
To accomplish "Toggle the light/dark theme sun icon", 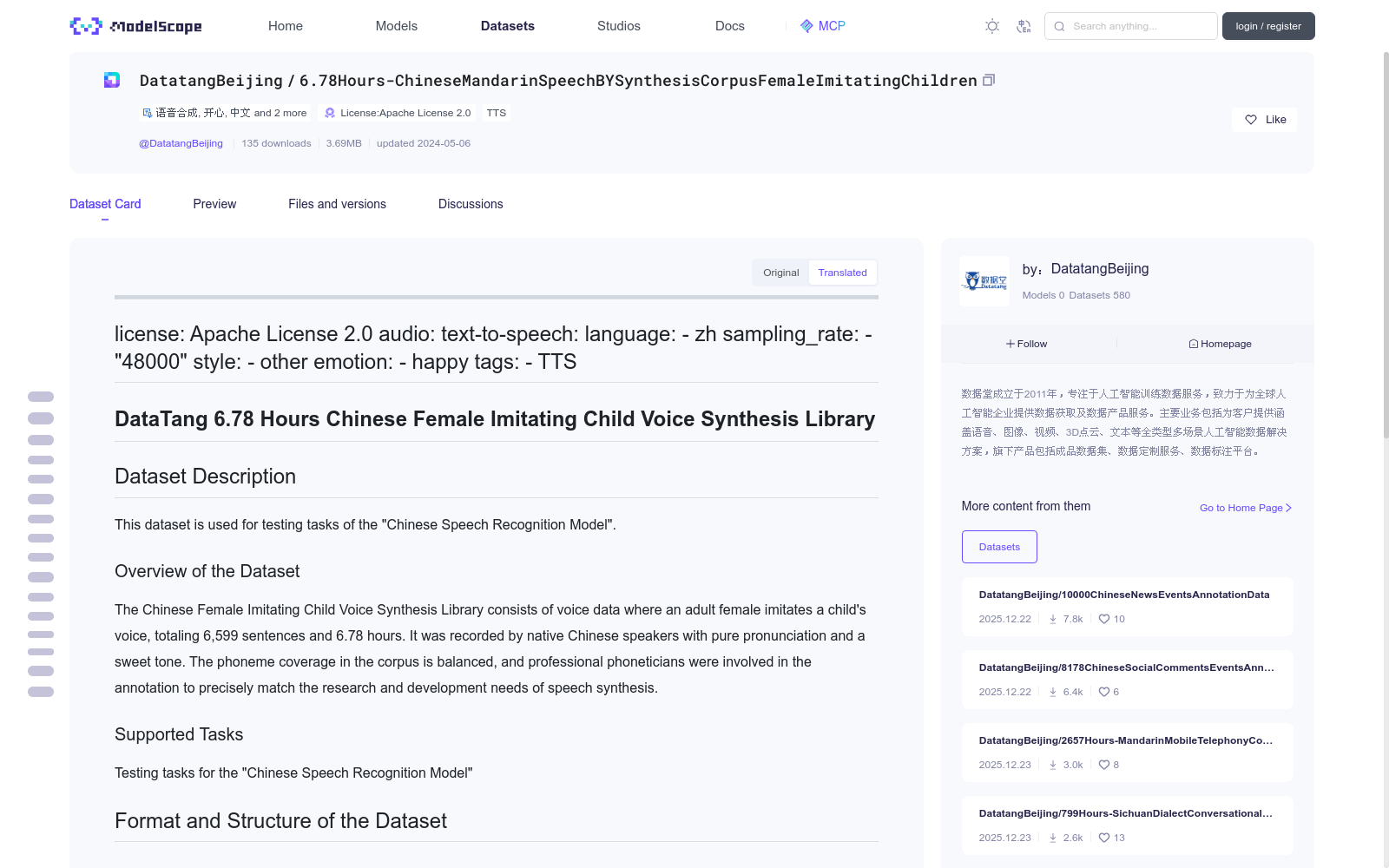I will 992,26.
